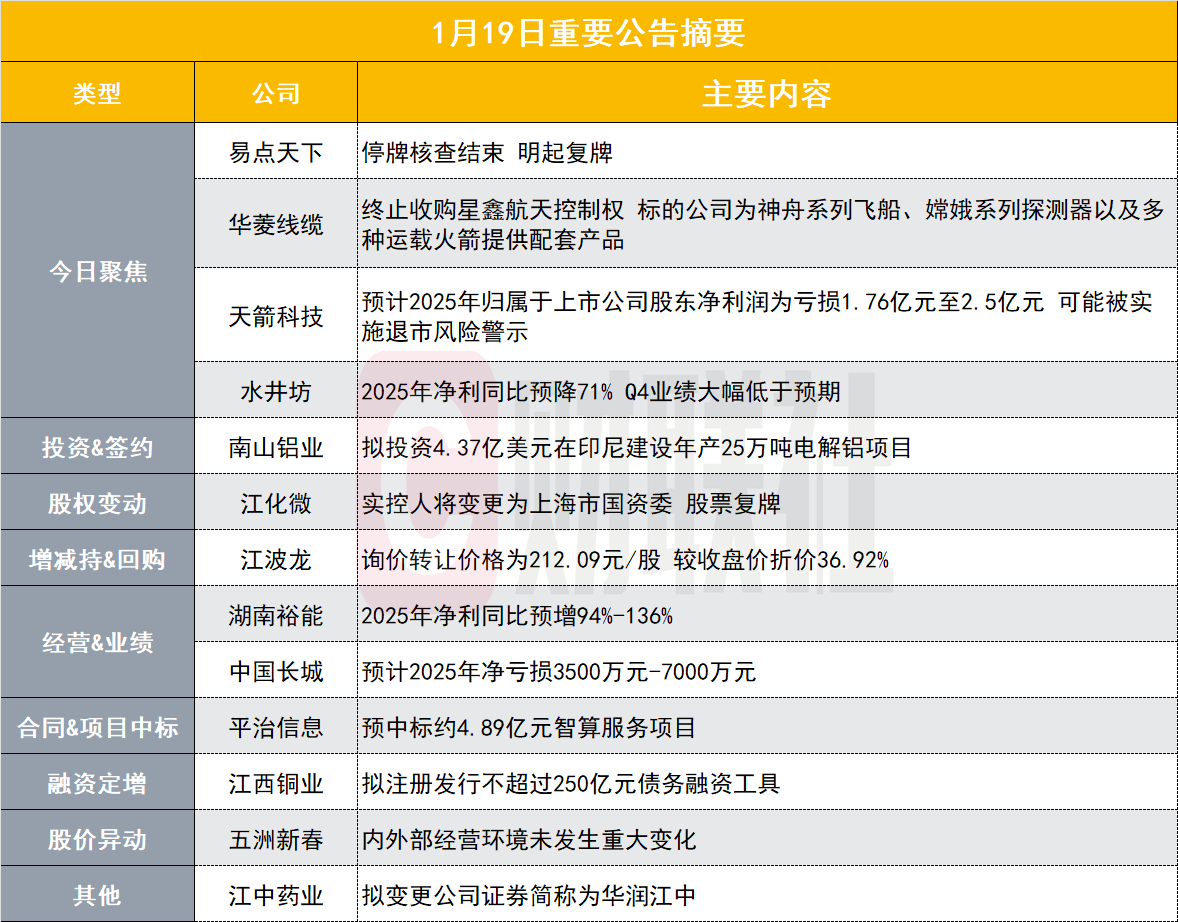Click '预计2025年净亏损3500万元-7000万元' content text
1178x922 pixels.
558,672
